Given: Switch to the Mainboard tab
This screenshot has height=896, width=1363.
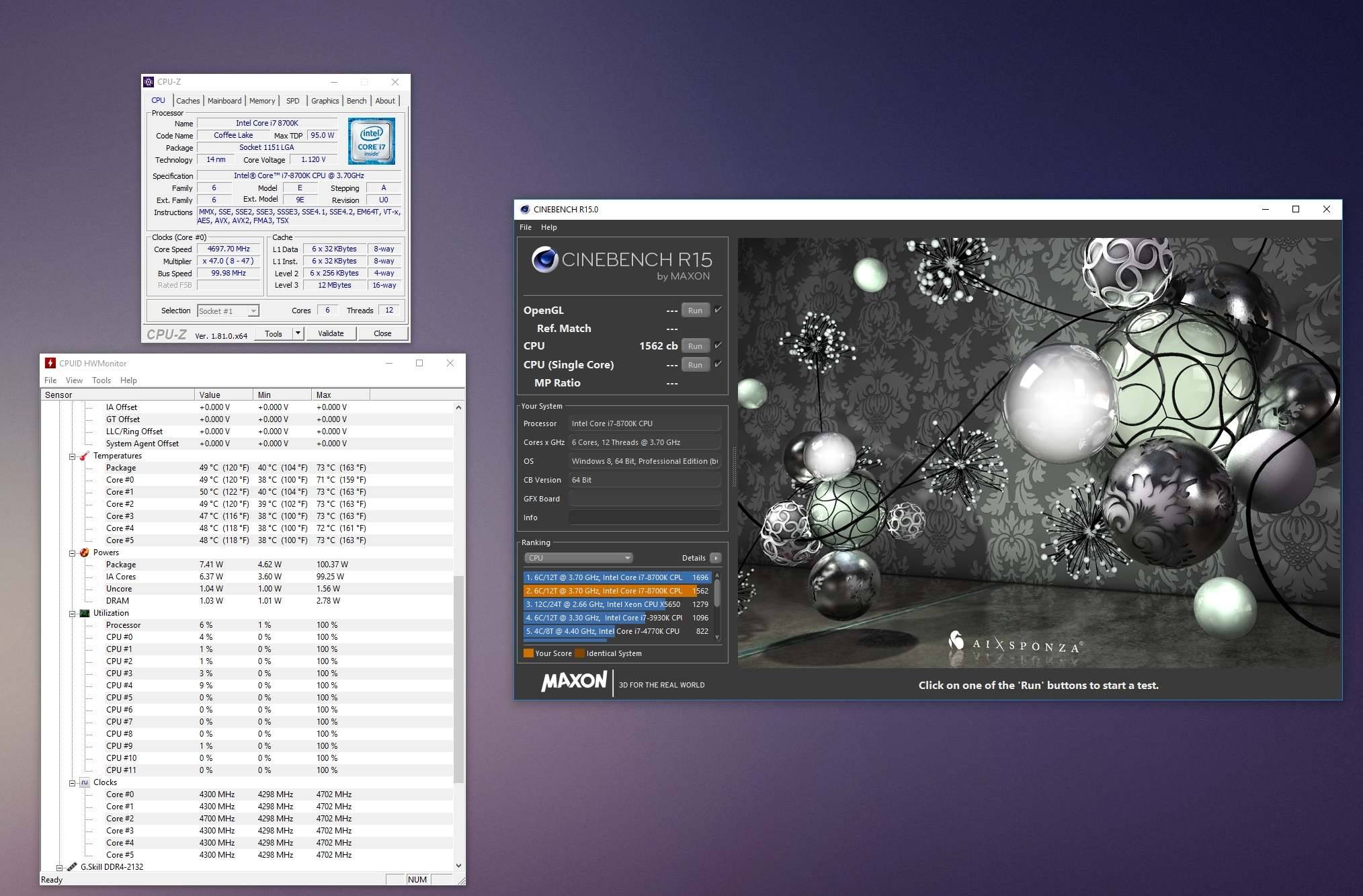Looking at the screenshot, I should pos(224,101).
